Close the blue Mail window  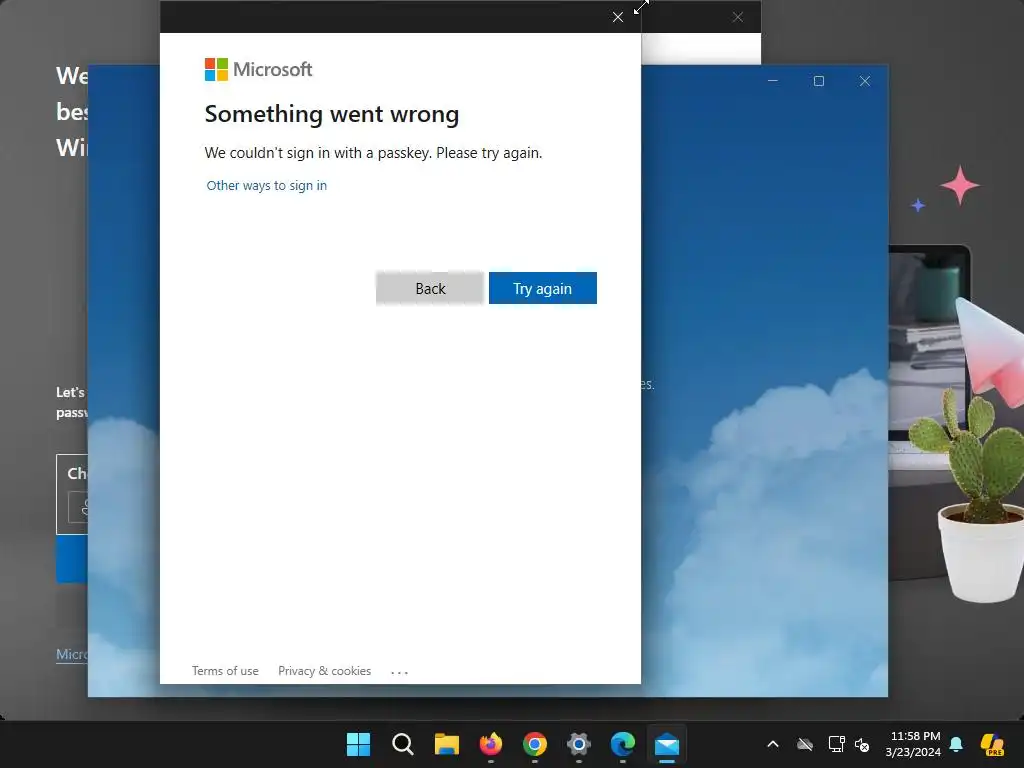click(865, 81)
